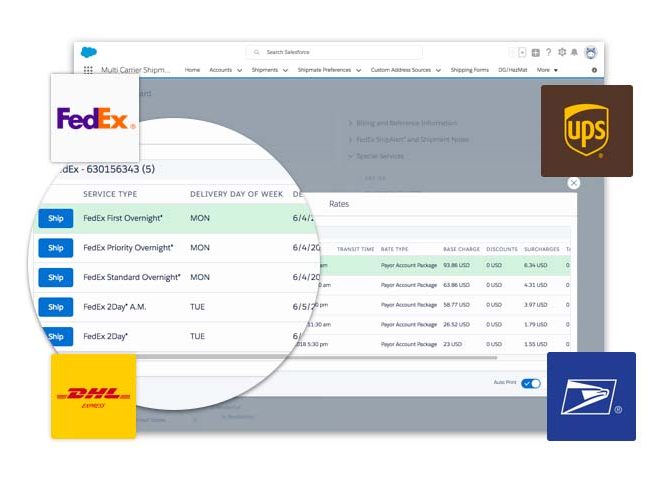Click the 3.97 USD surcharge cell
This screenshot has width=660, height=480.
click(x=535, y=304)
